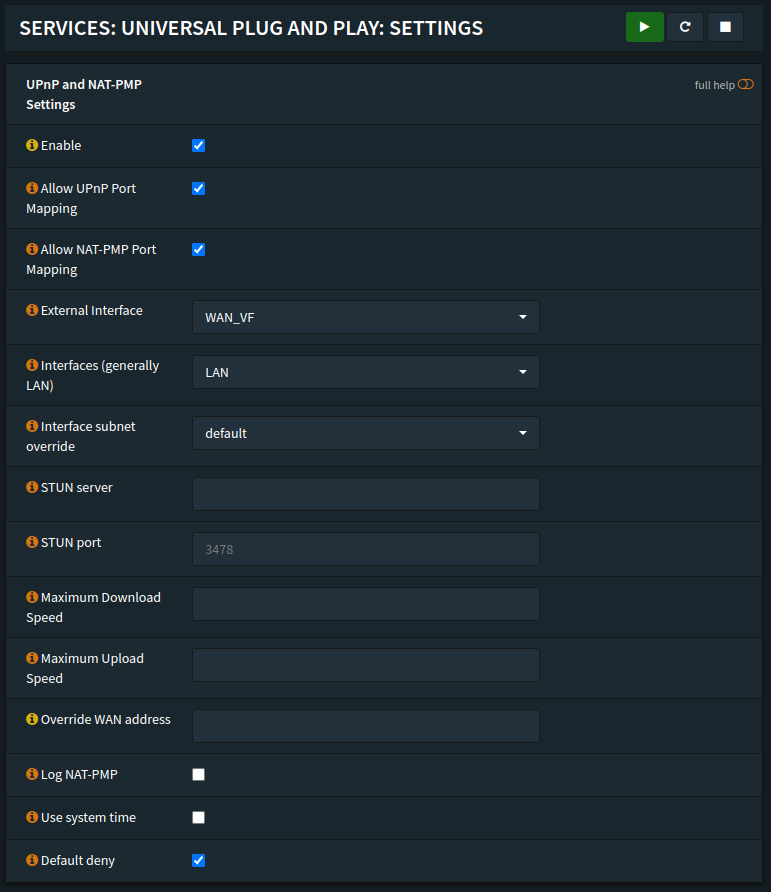771x892 pixels.
Task: Show help info for External Interface
Action: pos(32,309)
